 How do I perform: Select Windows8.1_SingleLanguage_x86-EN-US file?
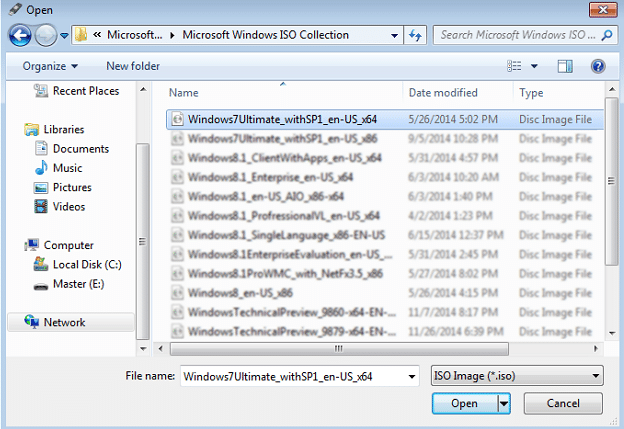click(x=384, y=235)
